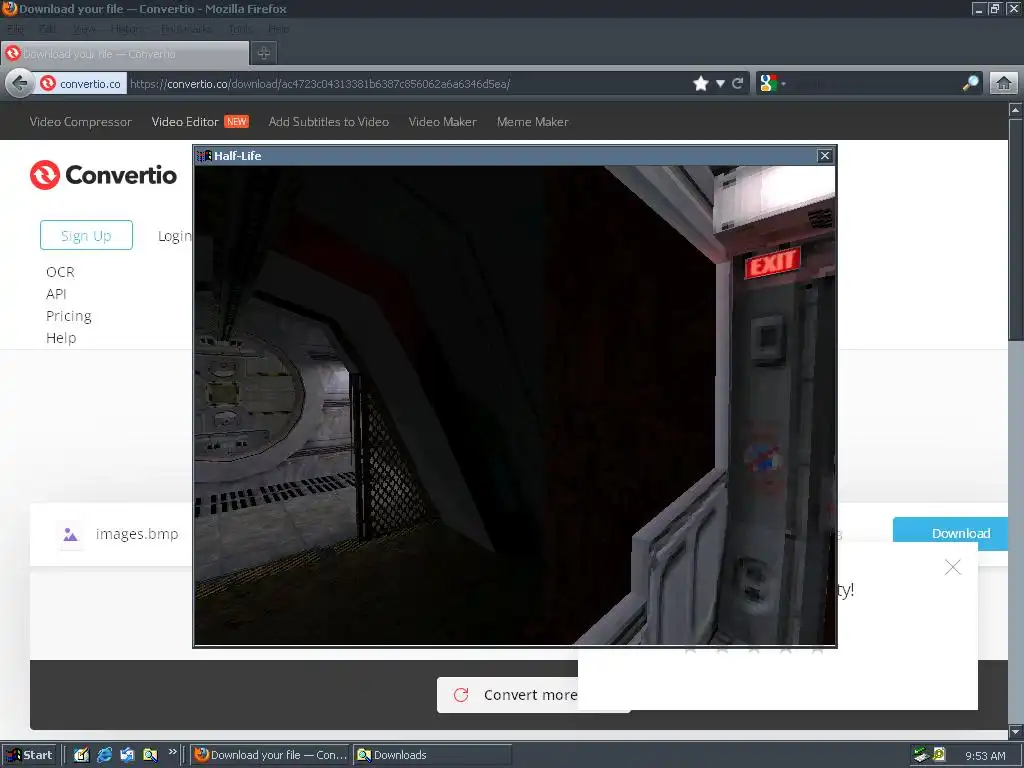Click the Sign Up button

coord(86,235)
